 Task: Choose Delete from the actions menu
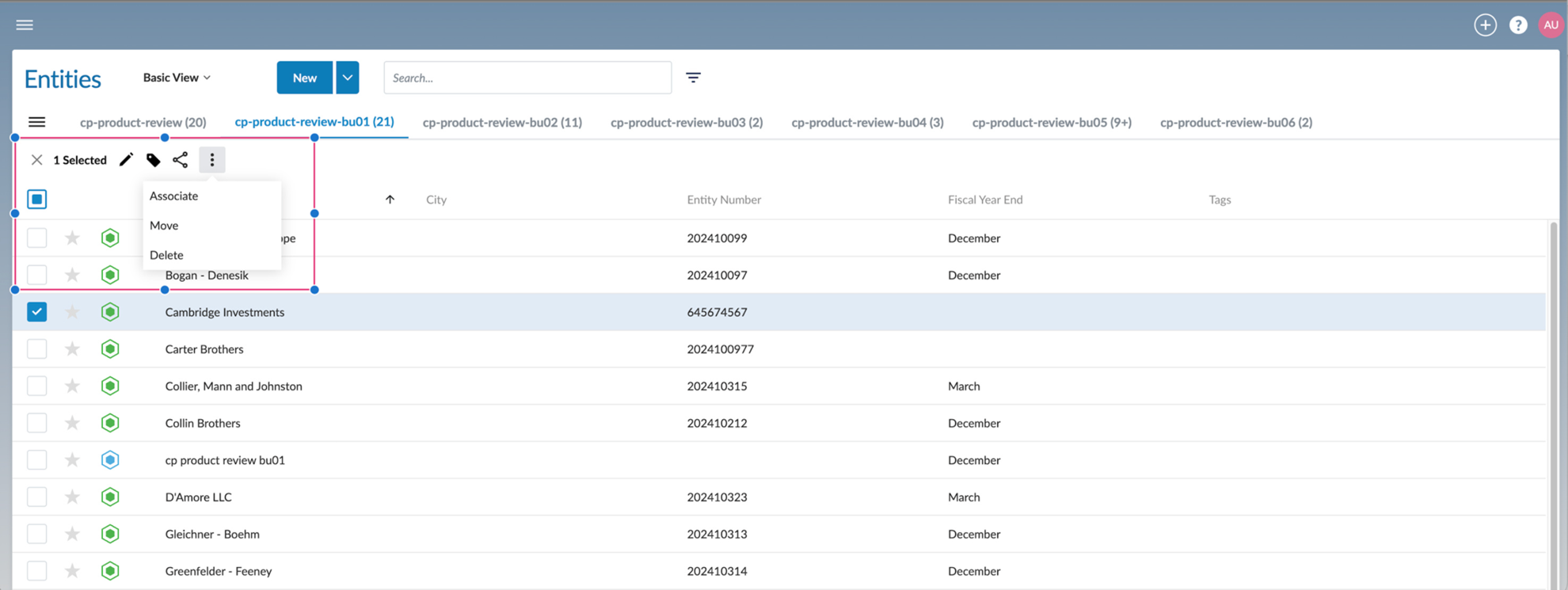coord(166,255)
